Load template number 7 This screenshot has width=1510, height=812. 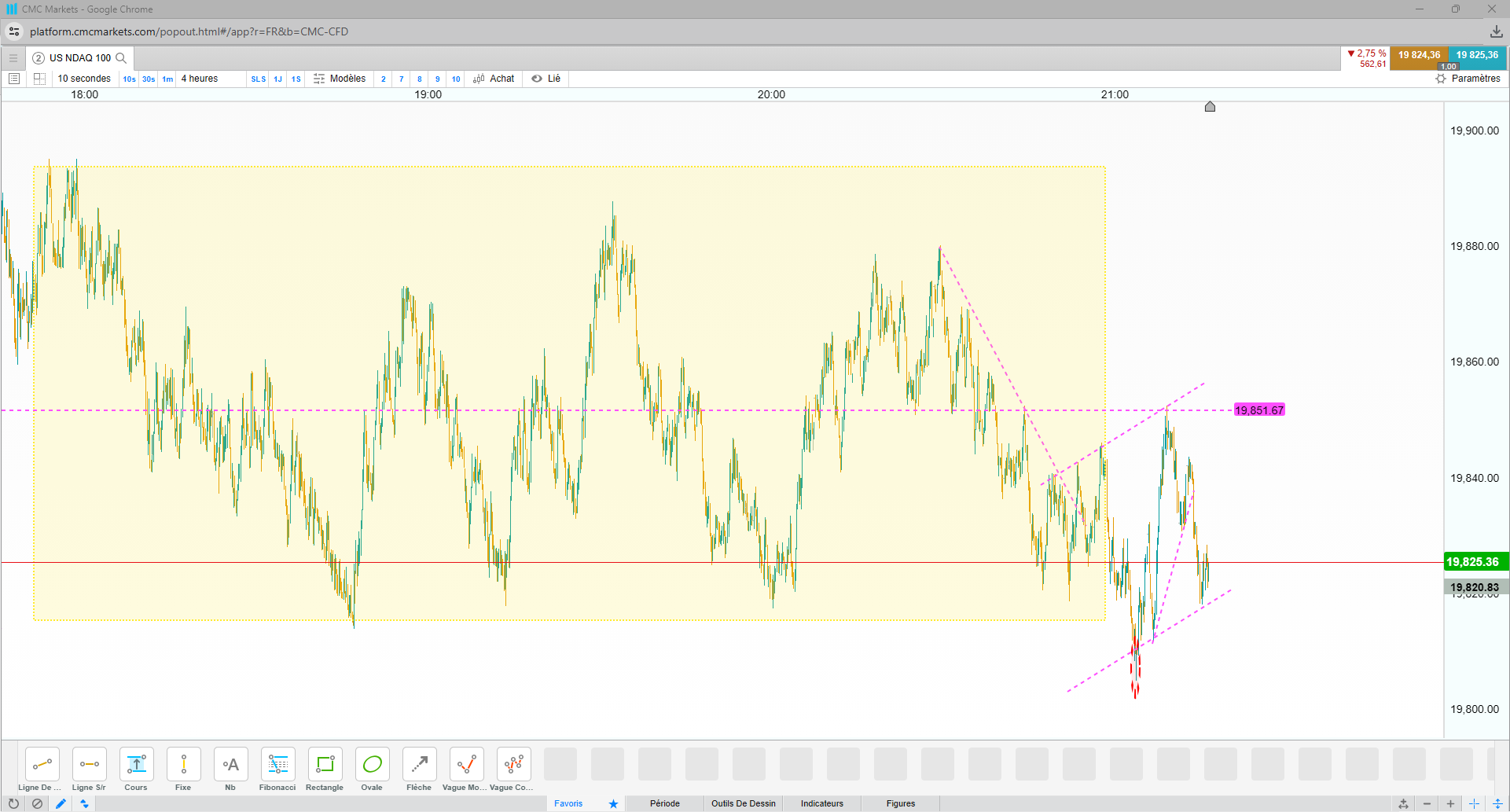[402, 79]
